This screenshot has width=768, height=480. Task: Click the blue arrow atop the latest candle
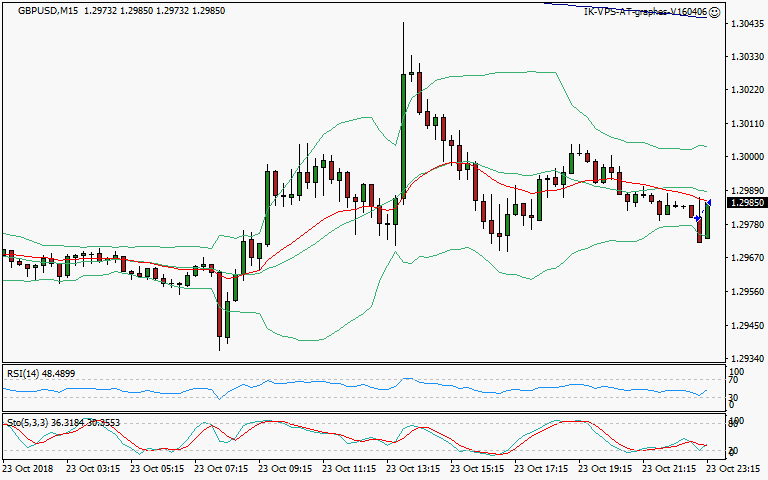(708, 204)
